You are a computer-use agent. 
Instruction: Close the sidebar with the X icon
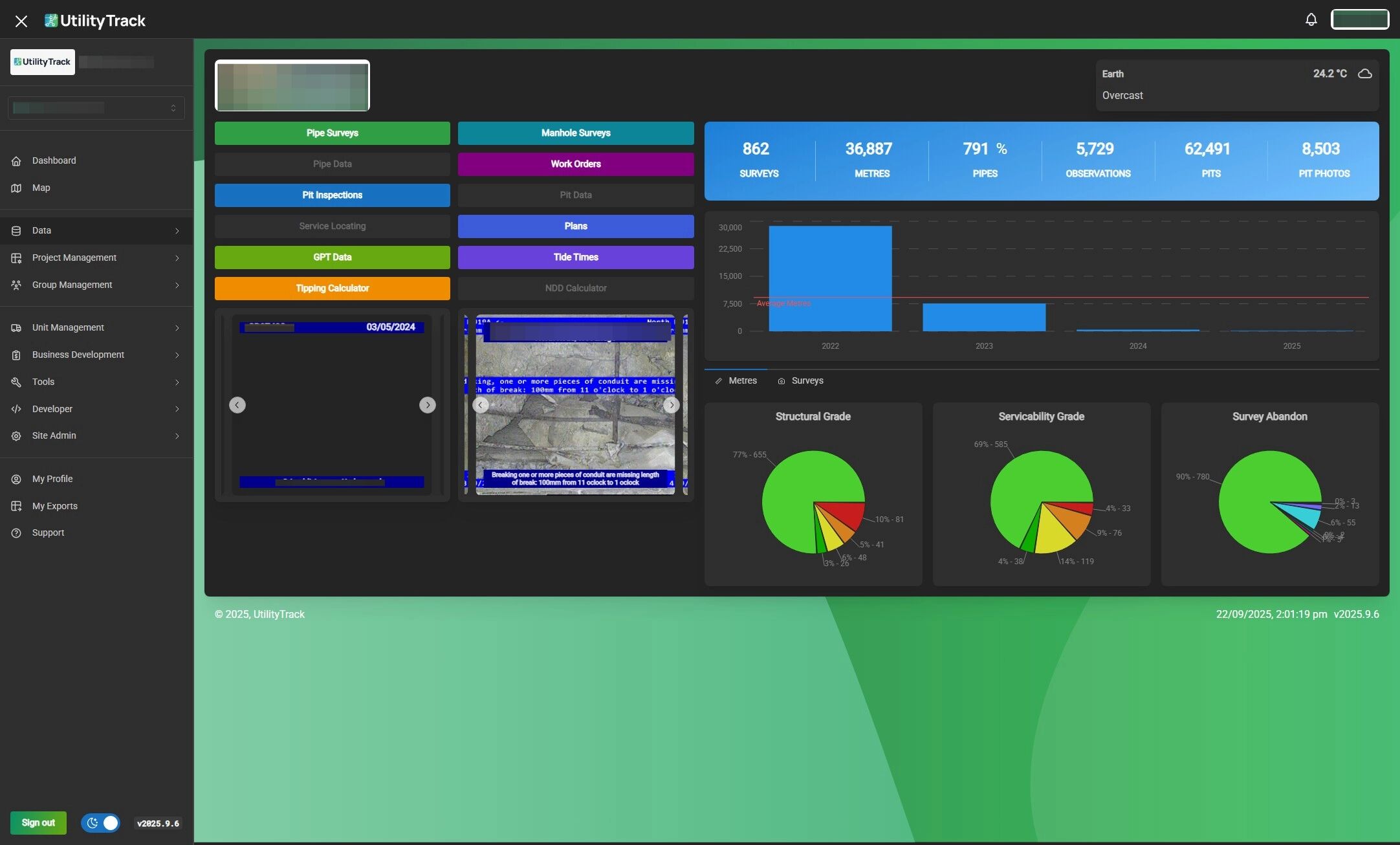click(21, 21)
